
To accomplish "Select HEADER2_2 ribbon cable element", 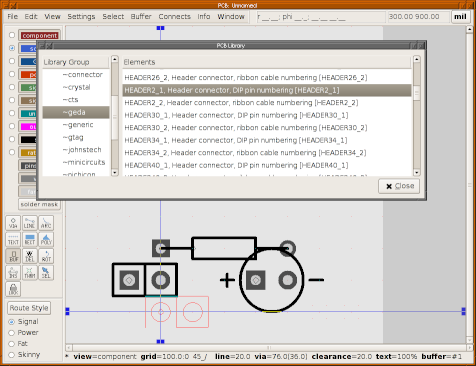I will click(x=267, y=103).
